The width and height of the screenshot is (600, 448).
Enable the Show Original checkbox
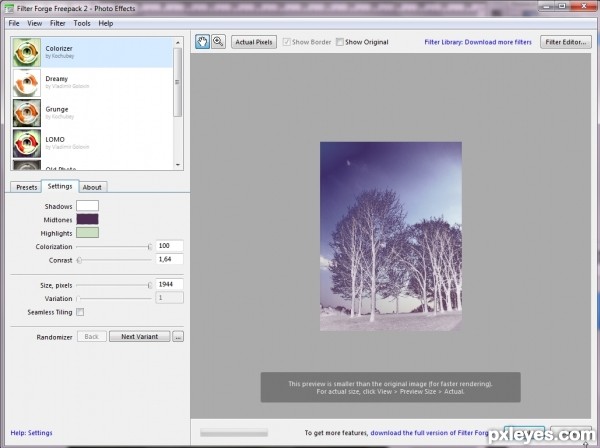(339, 42)
